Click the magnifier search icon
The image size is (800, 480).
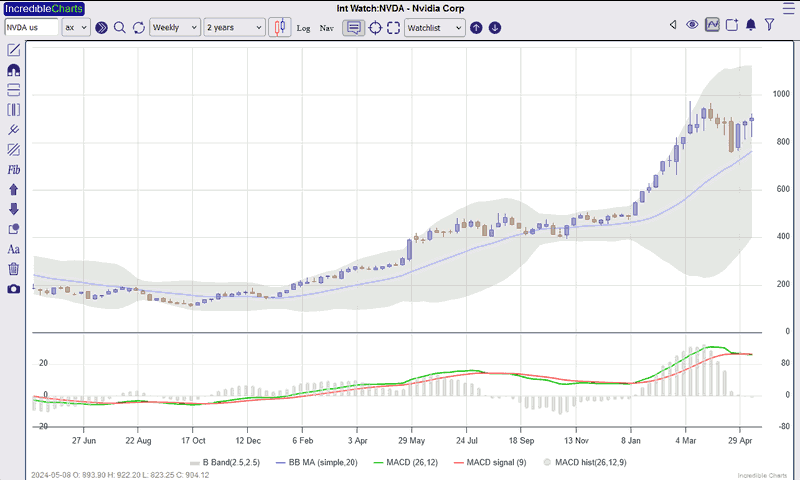[x=120, y=28]
